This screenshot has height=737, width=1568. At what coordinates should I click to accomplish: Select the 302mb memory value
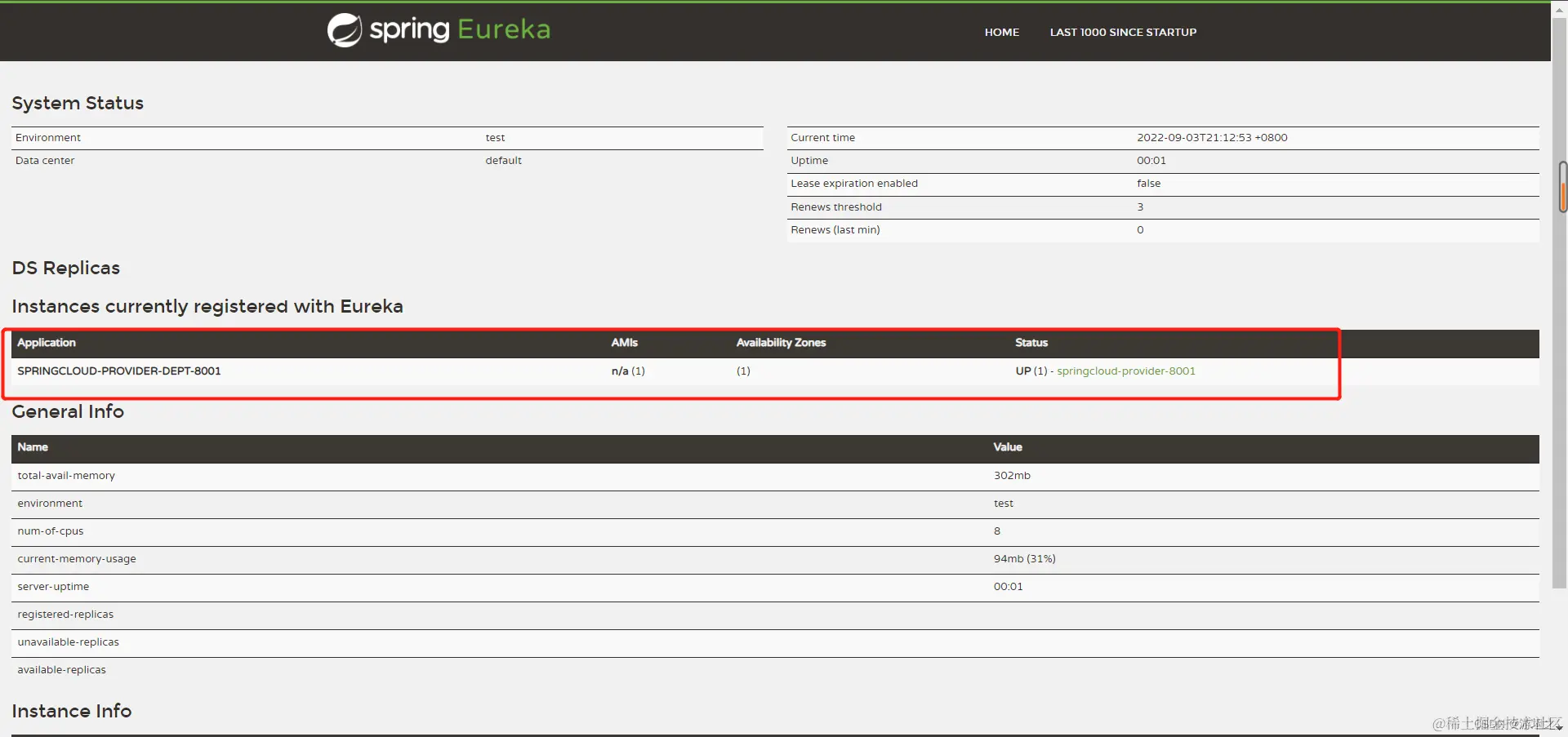[x=1012, y=476]
